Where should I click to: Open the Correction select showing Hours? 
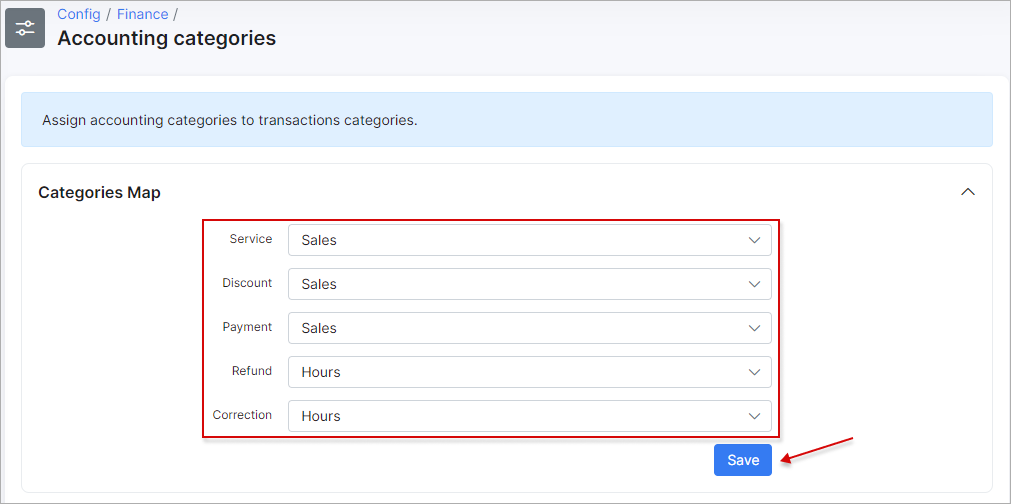529,416
